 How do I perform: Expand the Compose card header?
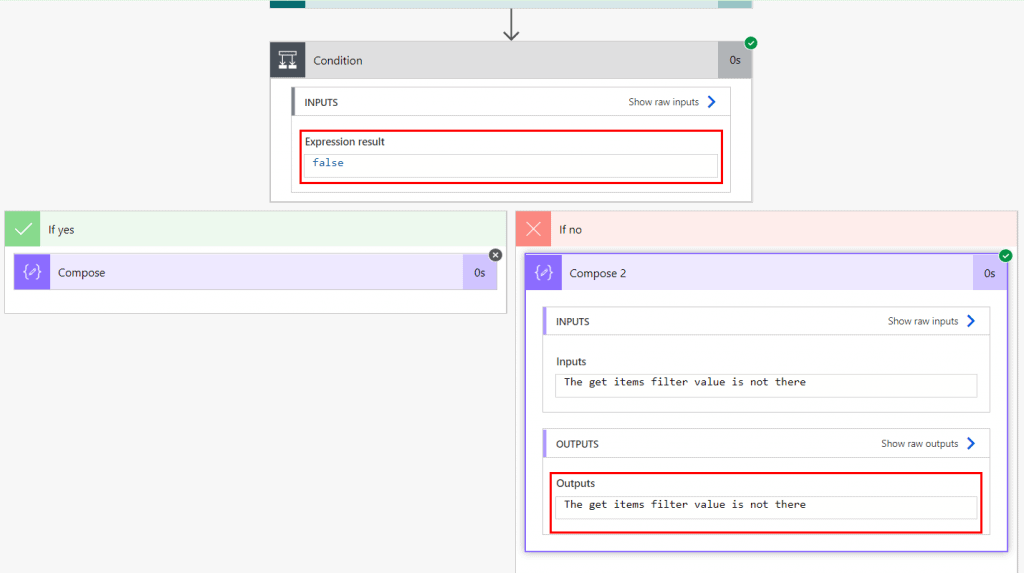pyautogui.click(x=255, y=272)
